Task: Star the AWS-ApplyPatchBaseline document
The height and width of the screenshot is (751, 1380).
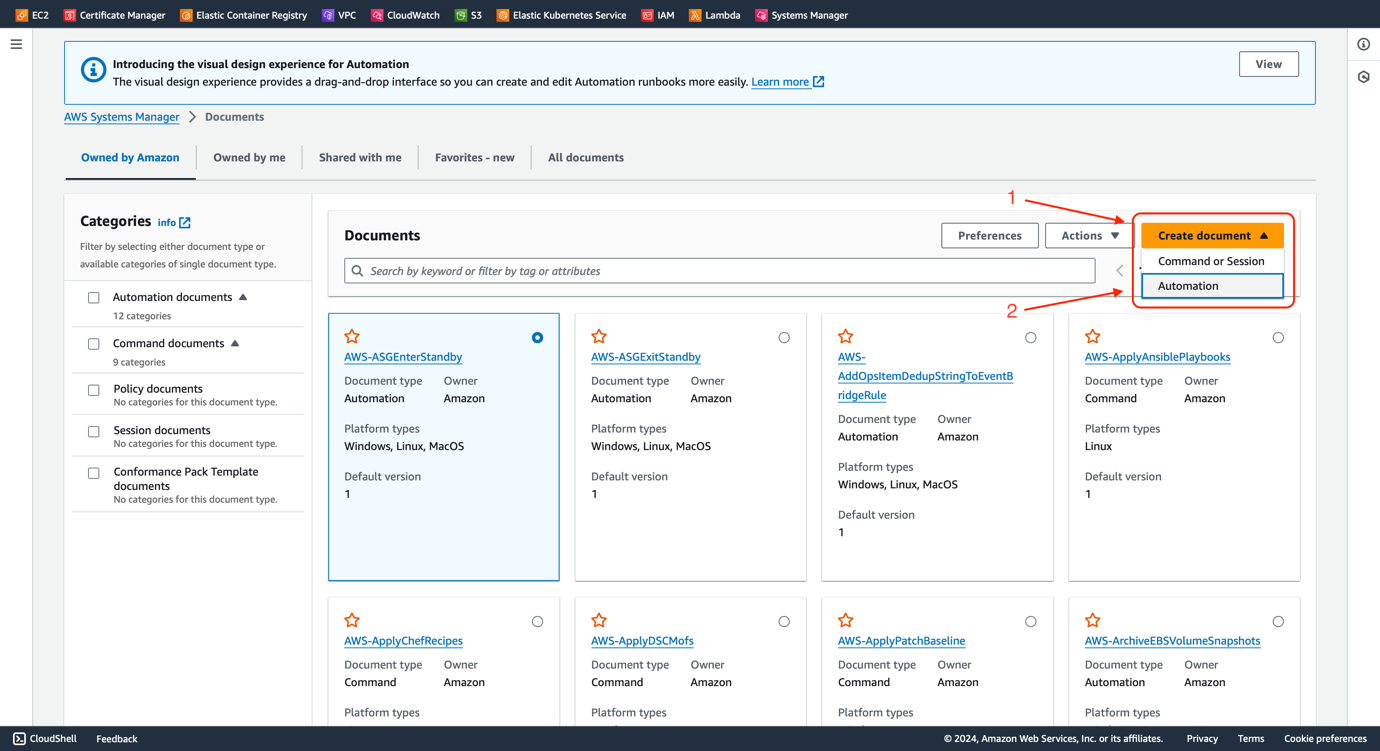Action: point(846,620)
